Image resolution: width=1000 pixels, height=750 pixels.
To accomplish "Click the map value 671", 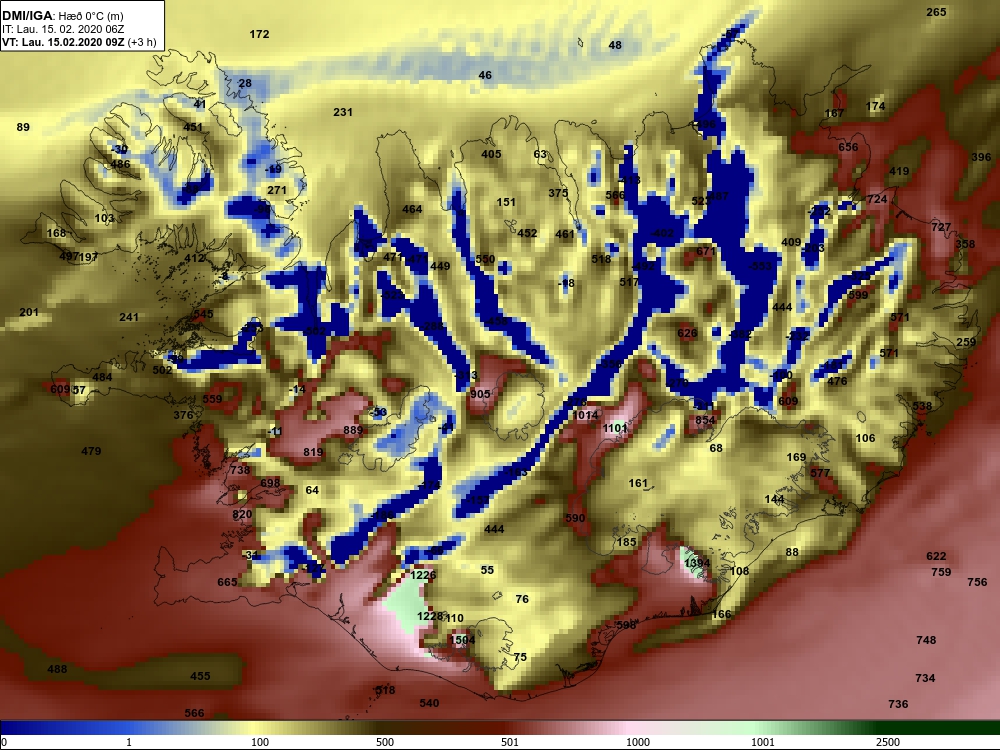I will point(706,252).
